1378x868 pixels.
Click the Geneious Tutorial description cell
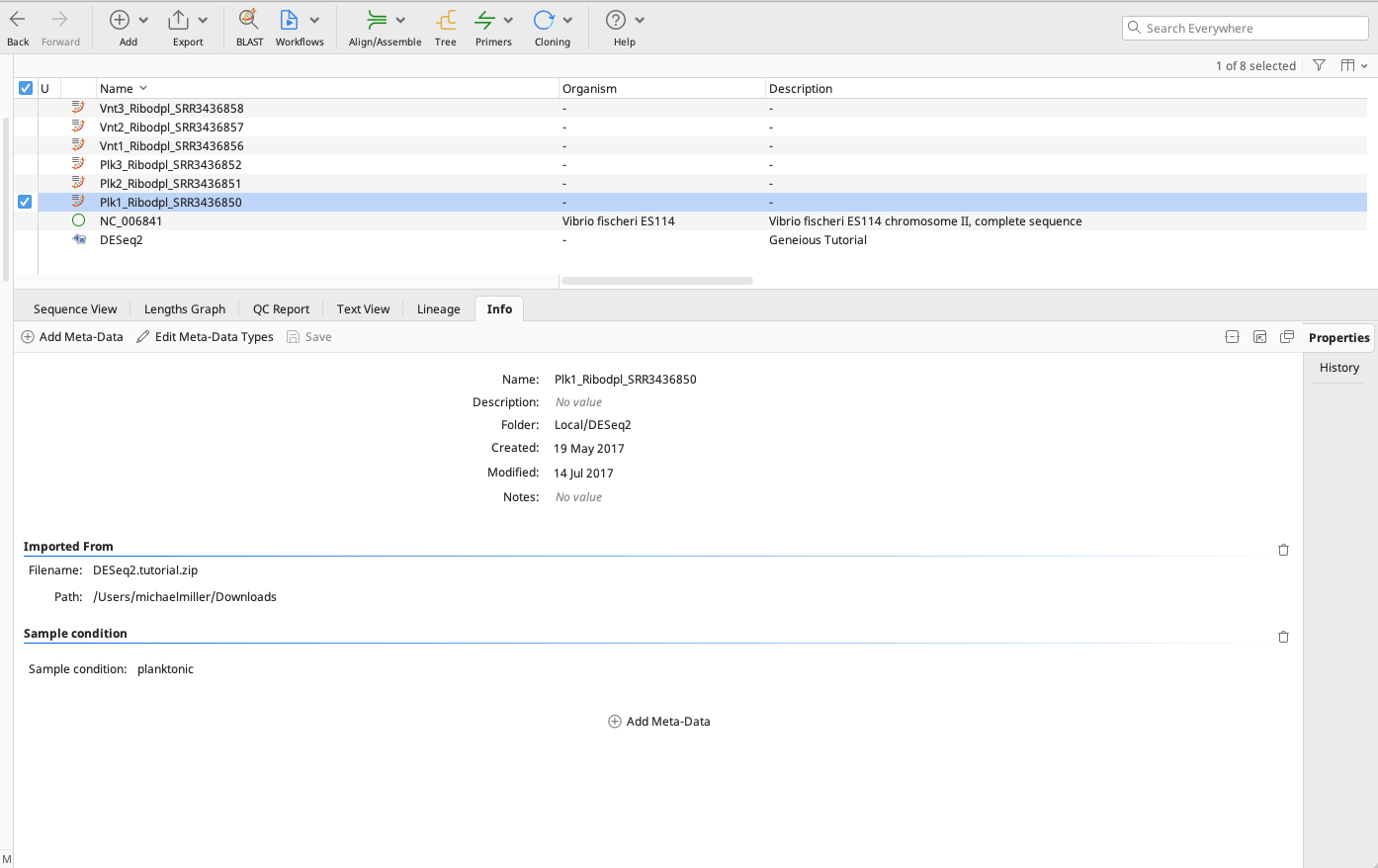click(x=818, y=240)
